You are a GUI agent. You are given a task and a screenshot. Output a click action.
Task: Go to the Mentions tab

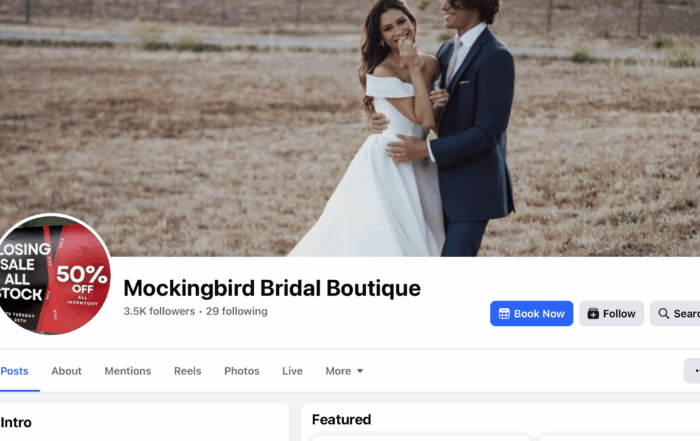pos(128,371)
